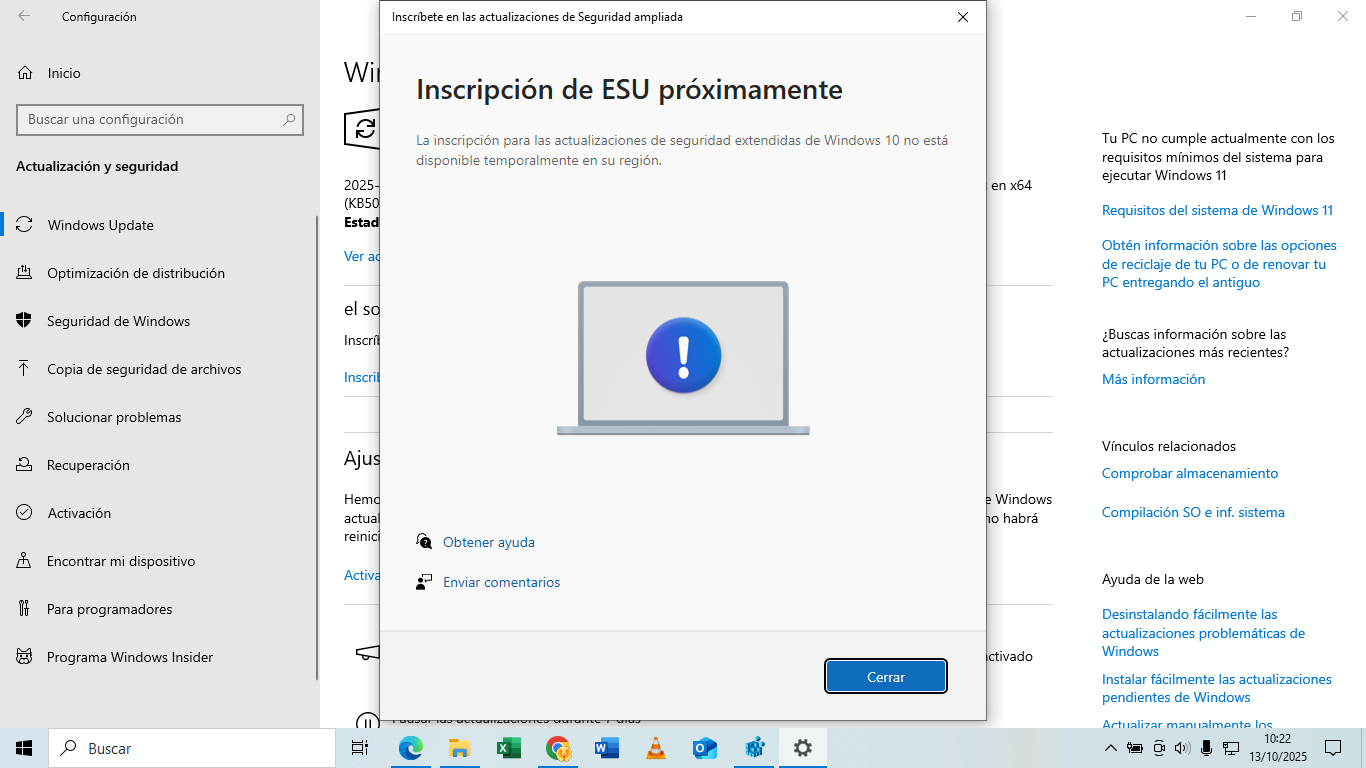Image resolution: width=1366 pixels, height=768 pixels.
Task: Select Windows Update in sidebar
Action: point(160,225)
